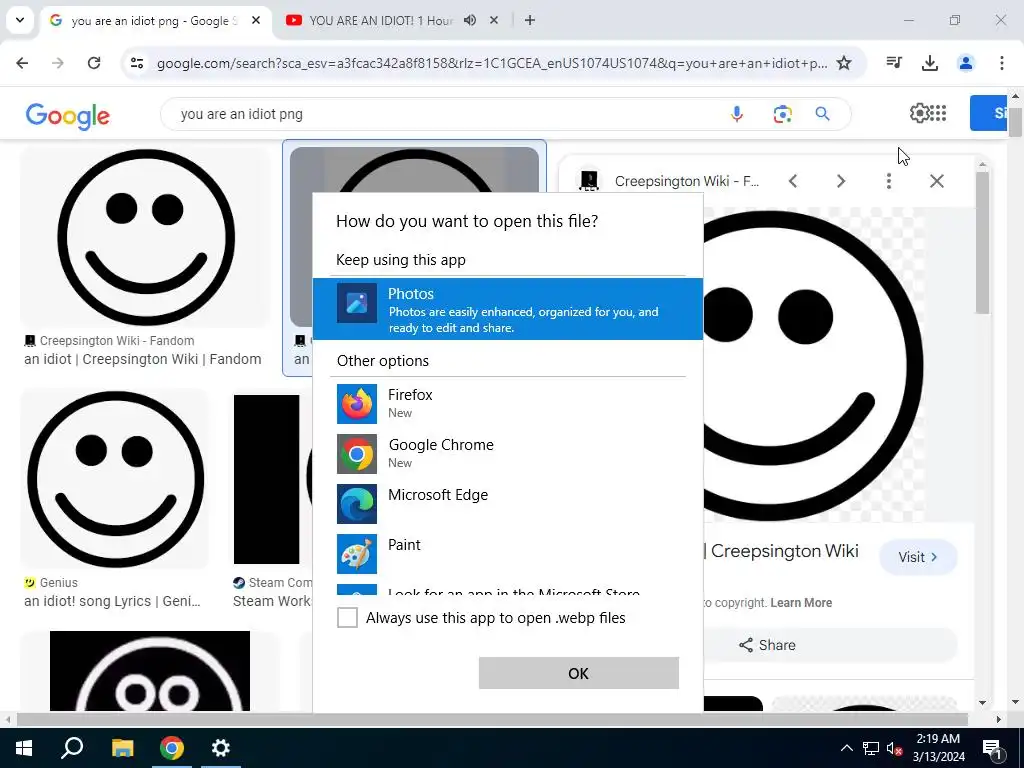
Task: Search by image with Google Lens icon
Action: click(x=782, y=114)
